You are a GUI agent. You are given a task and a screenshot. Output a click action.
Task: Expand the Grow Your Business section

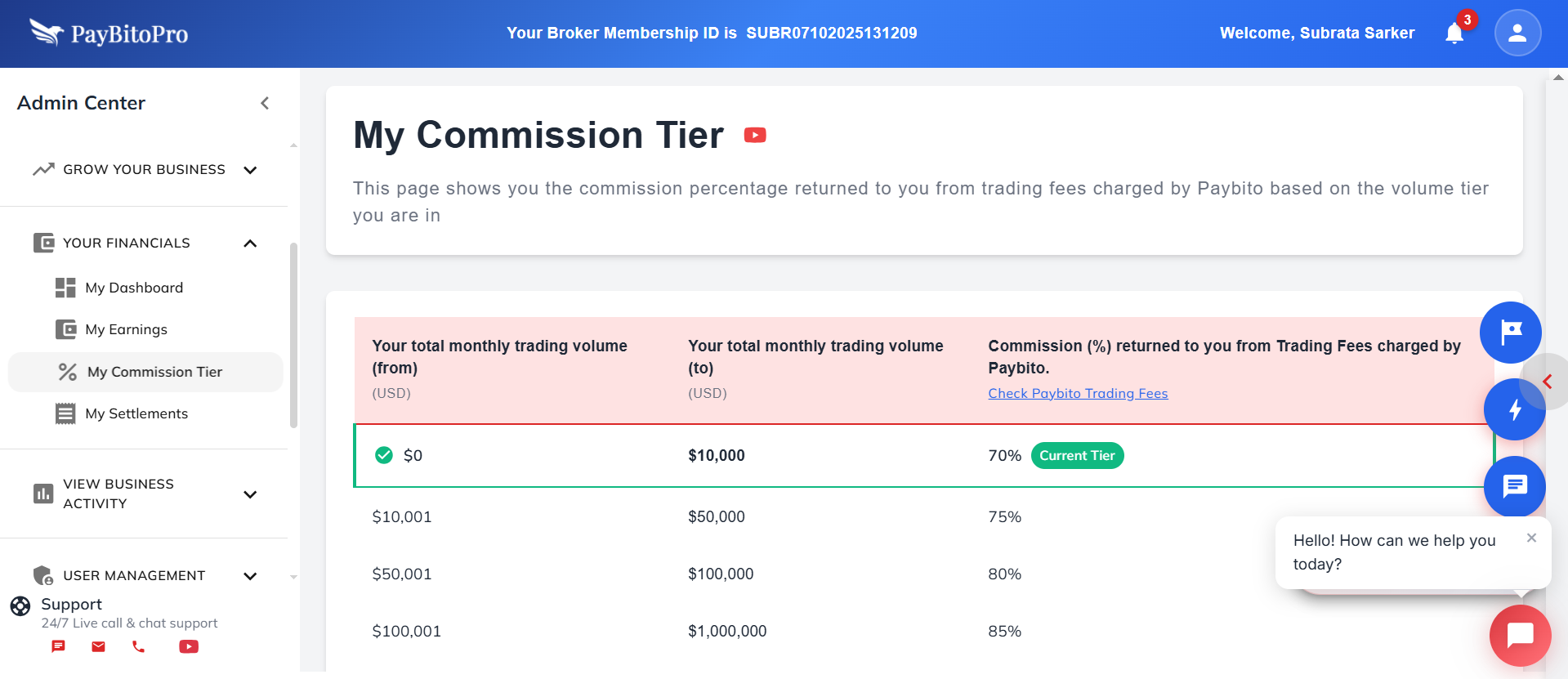[x=250, y=170]
